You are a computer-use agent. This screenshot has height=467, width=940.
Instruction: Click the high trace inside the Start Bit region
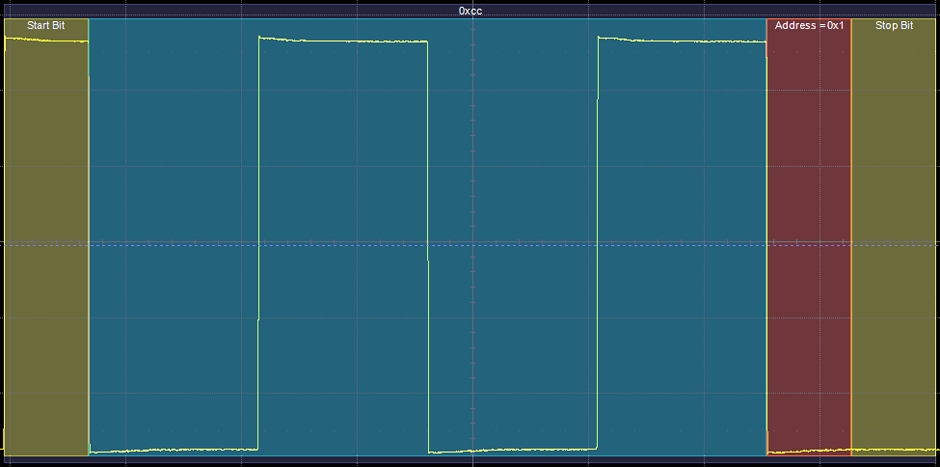46,40
